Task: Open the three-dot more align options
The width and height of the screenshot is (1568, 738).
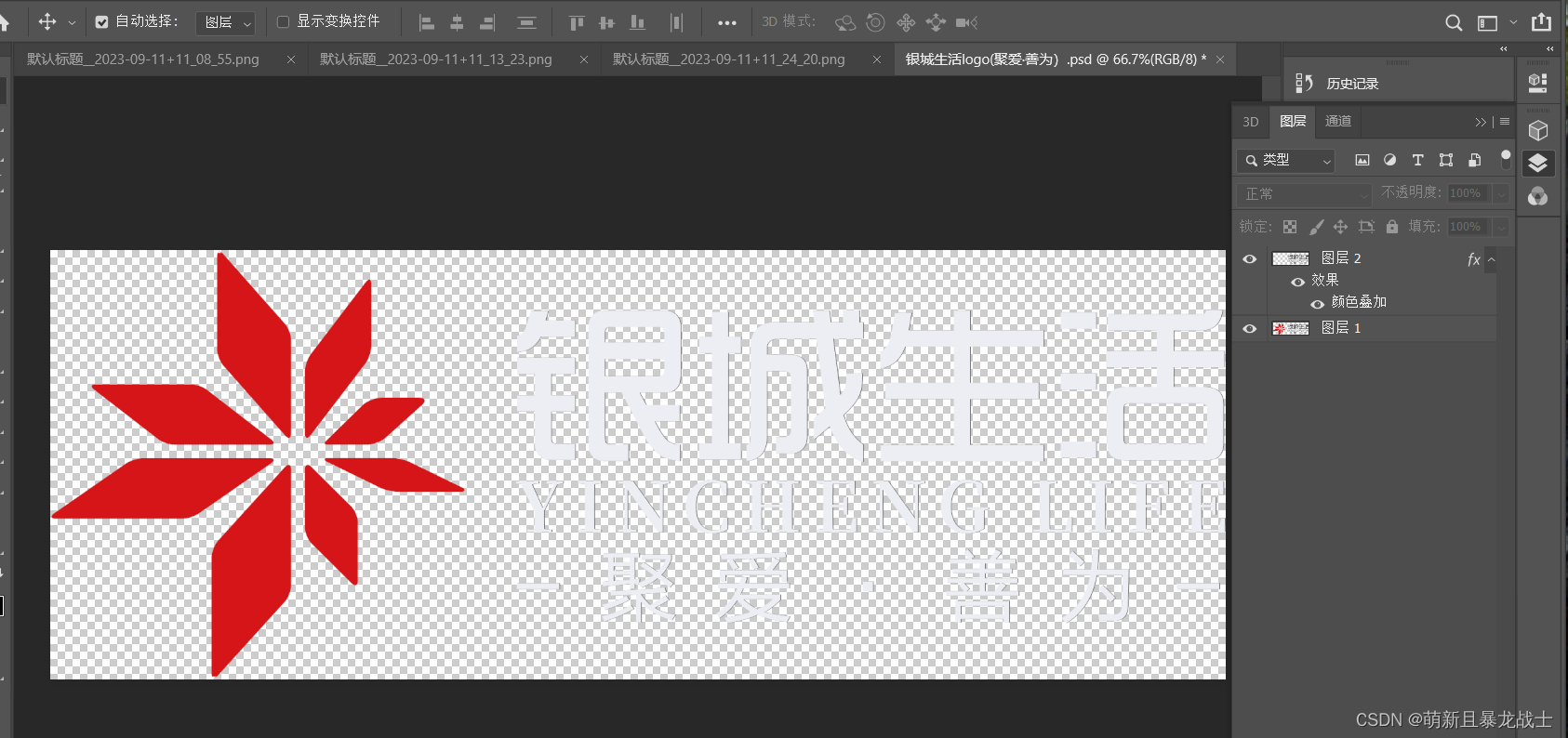Action: 727,22
